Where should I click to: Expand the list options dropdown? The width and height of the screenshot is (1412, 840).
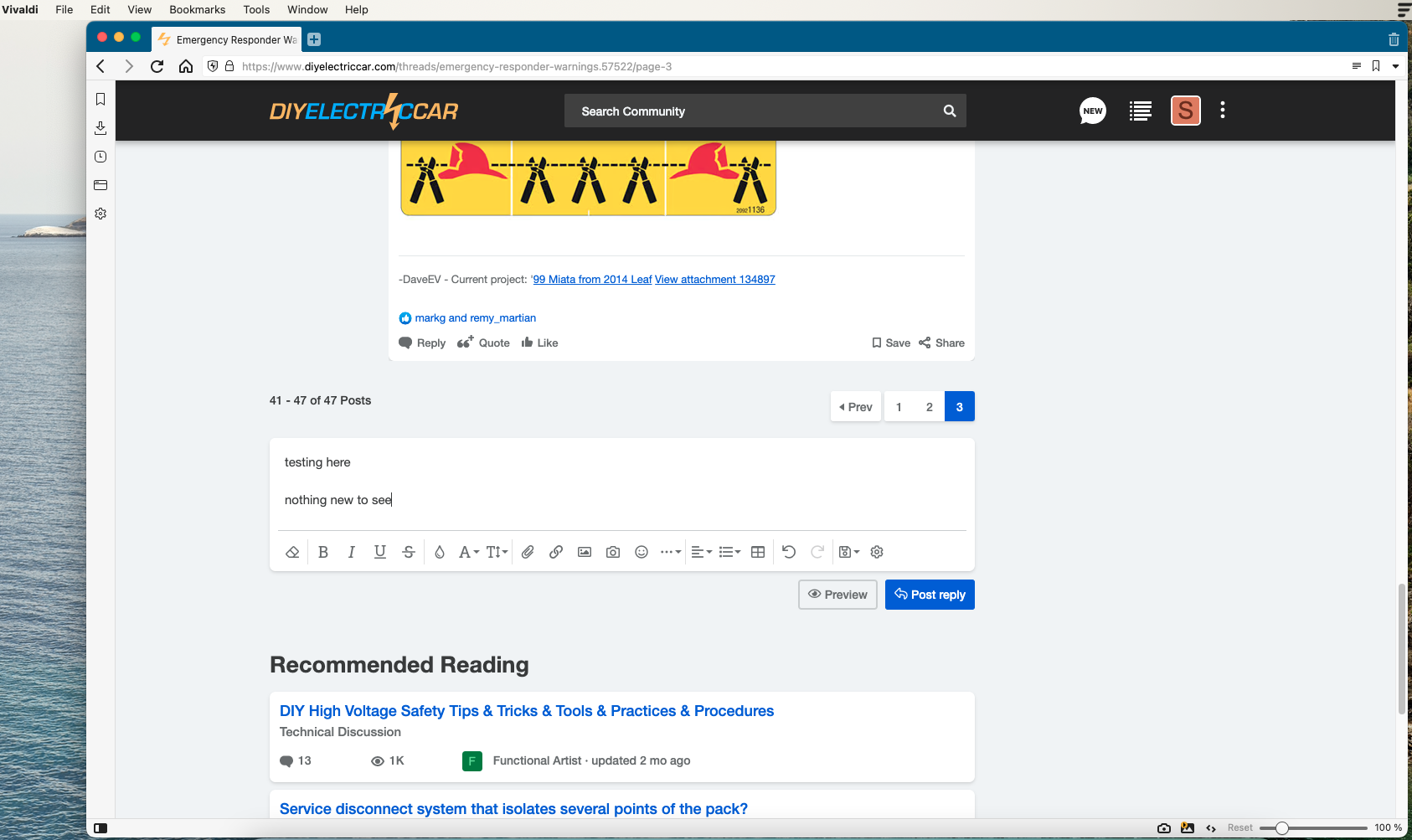(x=729, y=552)
